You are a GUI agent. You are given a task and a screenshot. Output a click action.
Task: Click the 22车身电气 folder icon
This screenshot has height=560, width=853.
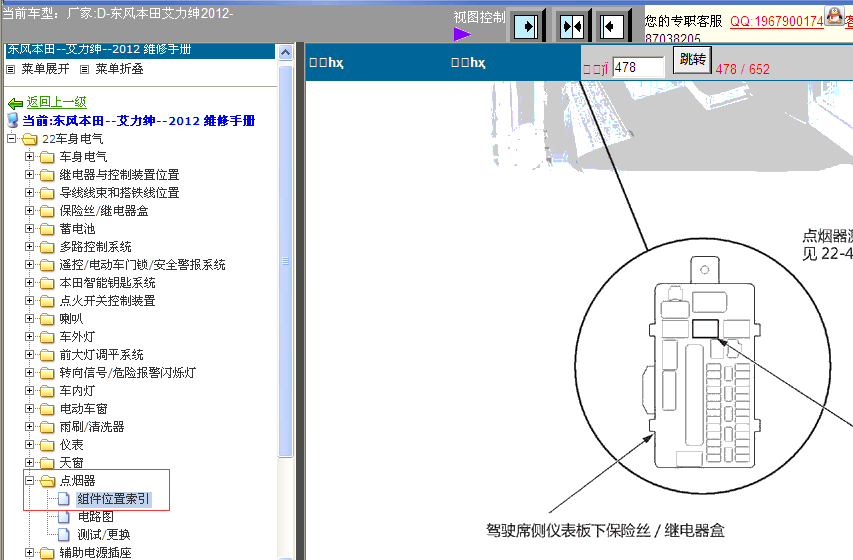pos(29,139)
